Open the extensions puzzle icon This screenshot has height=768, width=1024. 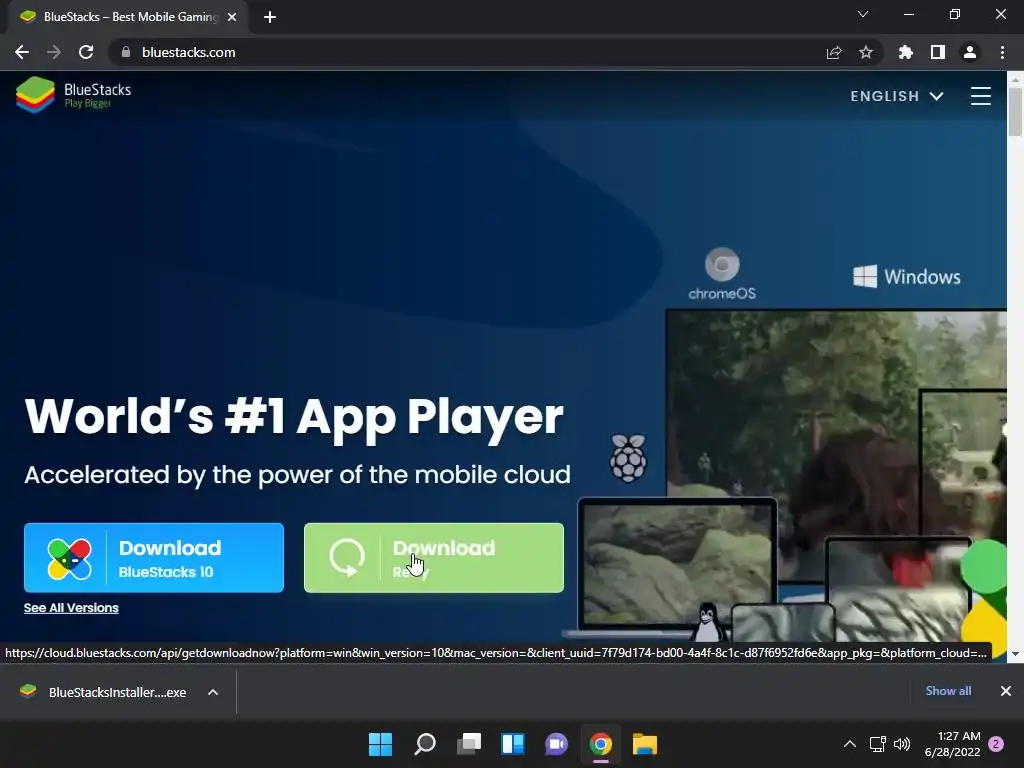906,52
